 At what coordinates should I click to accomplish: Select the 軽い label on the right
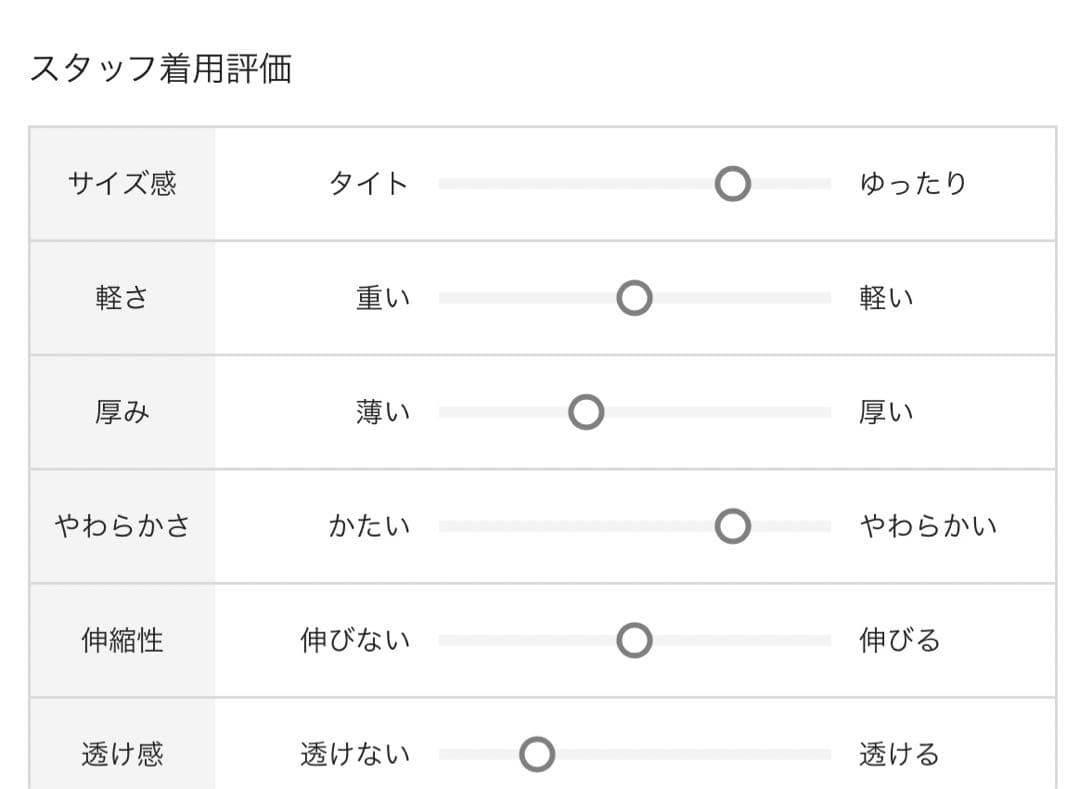pyautogui.click(x=885, y=297)
